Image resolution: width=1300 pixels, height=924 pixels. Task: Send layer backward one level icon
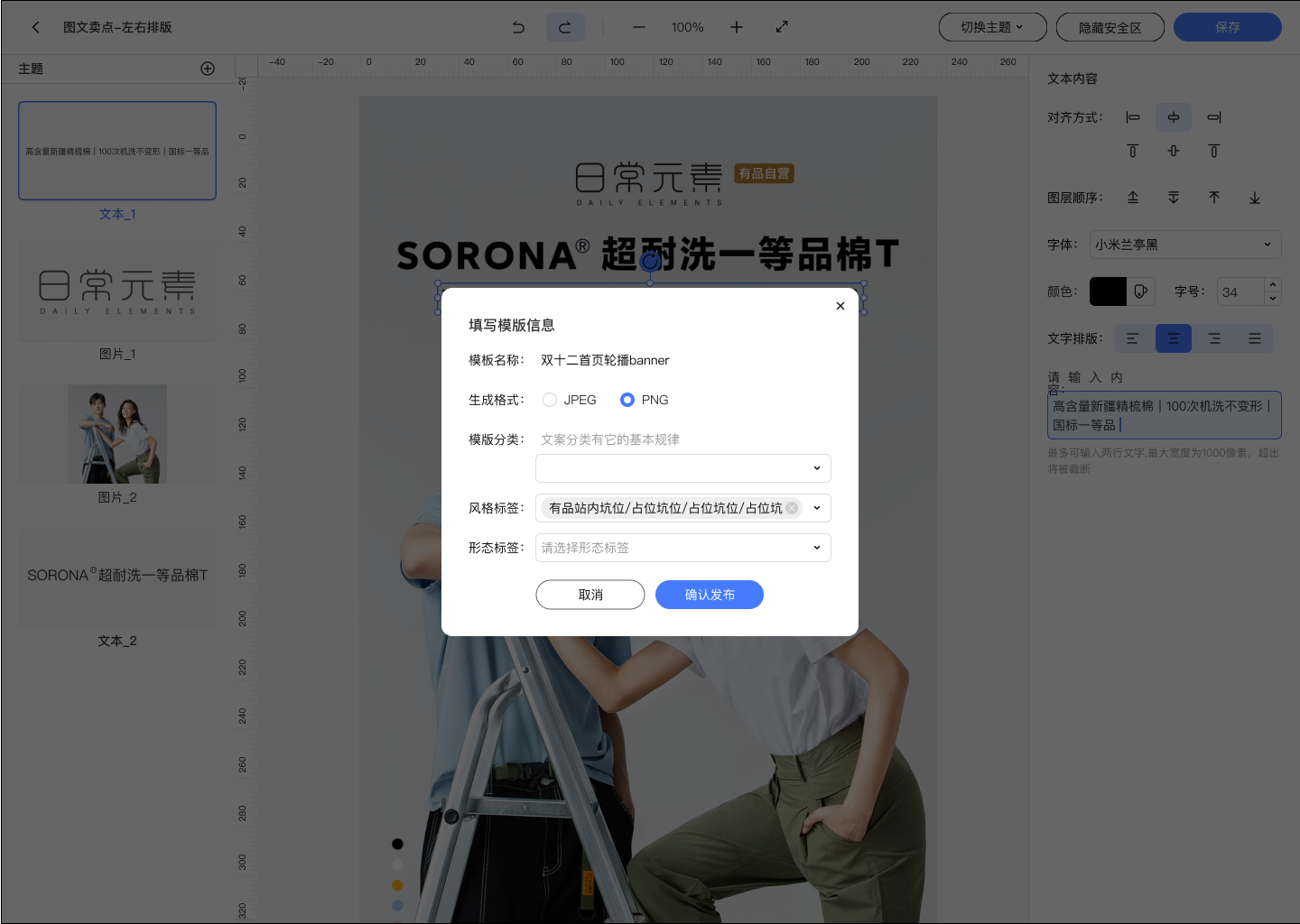(1174, 198)
